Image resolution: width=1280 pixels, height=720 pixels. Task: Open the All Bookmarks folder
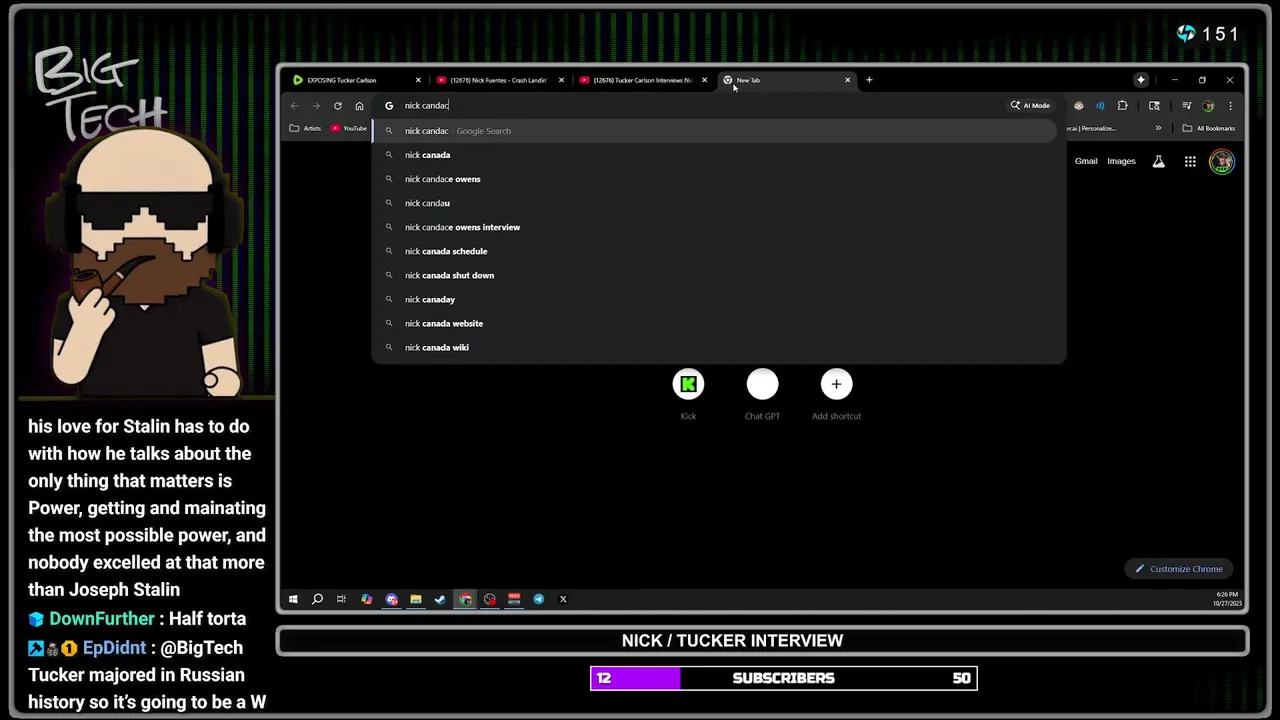click(x=1209, y=128)
